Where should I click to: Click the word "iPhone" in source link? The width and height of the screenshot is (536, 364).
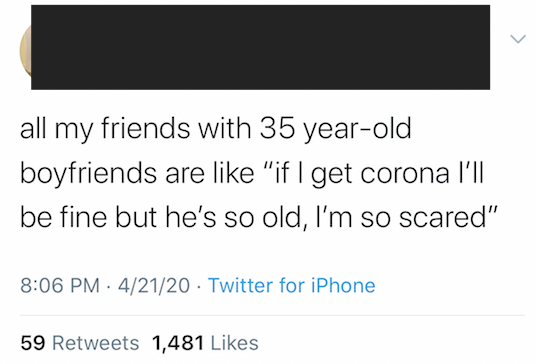[343, 285]
